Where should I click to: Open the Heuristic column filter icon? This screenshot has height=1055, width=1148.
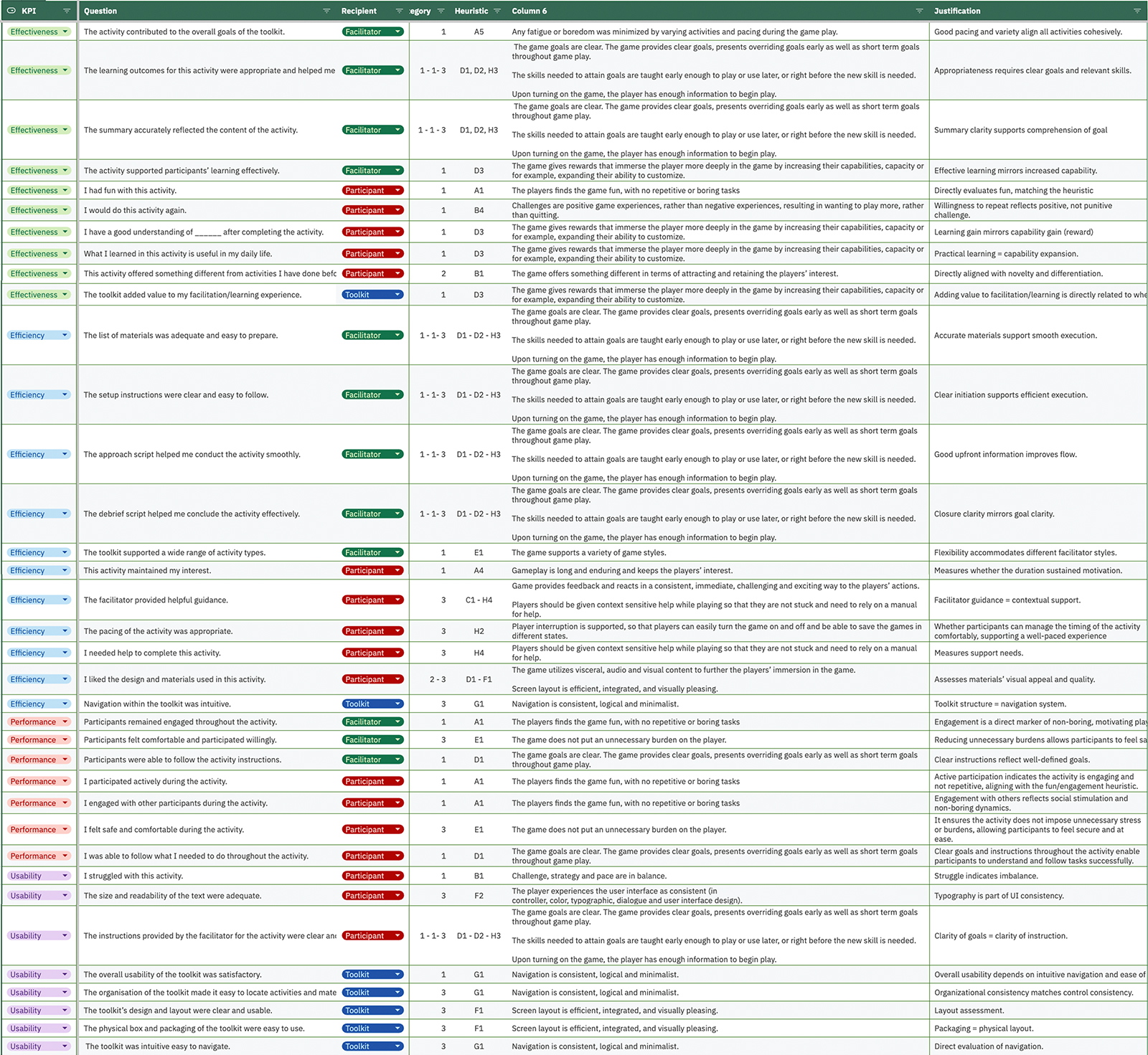click(497, 11)
